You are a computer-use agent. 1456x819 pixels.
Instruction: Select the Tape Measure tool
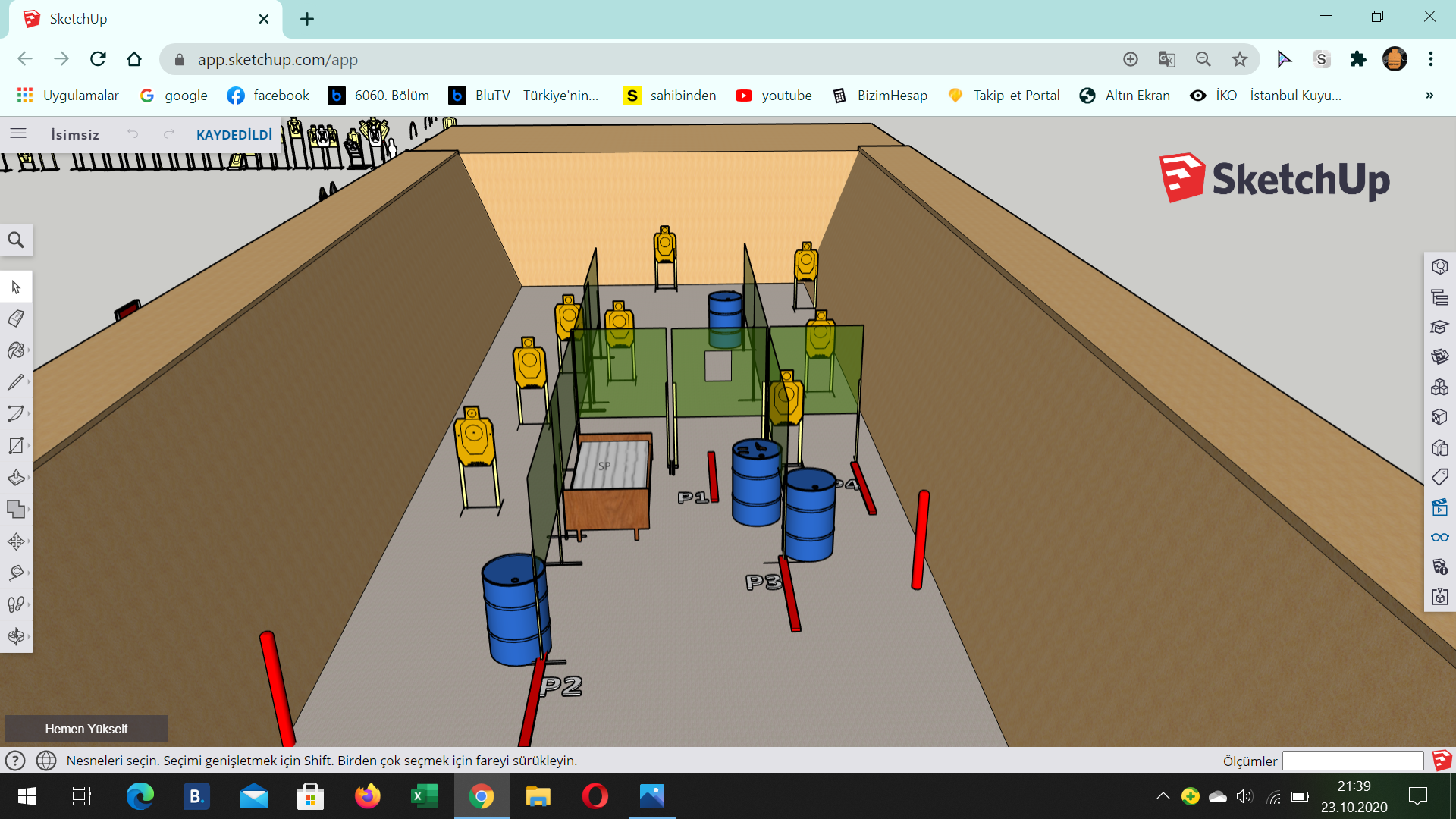click(16, 573)
